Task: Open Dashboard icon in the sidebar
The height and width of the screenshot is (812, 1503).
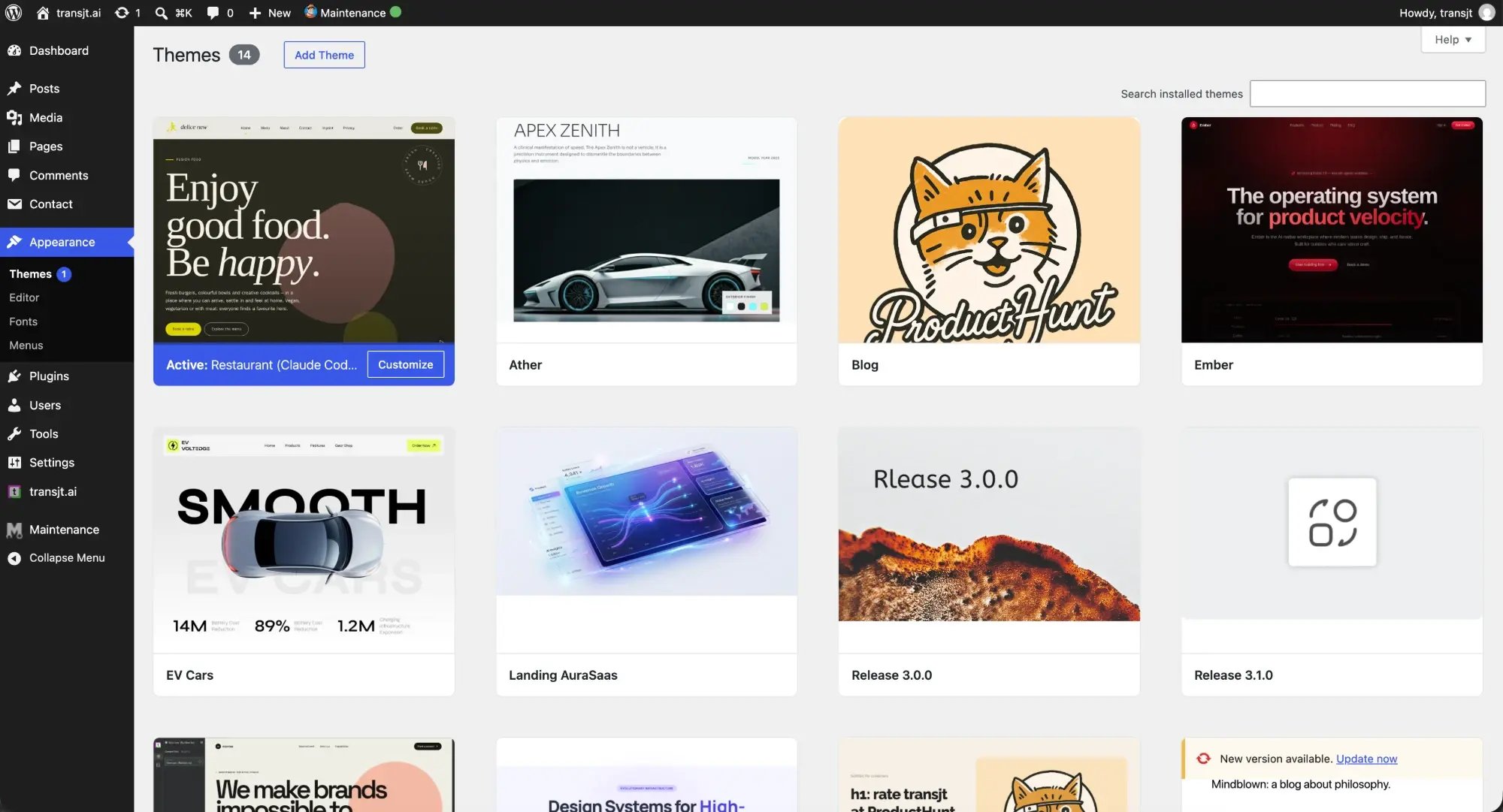Action: click(x=14, y=50)
